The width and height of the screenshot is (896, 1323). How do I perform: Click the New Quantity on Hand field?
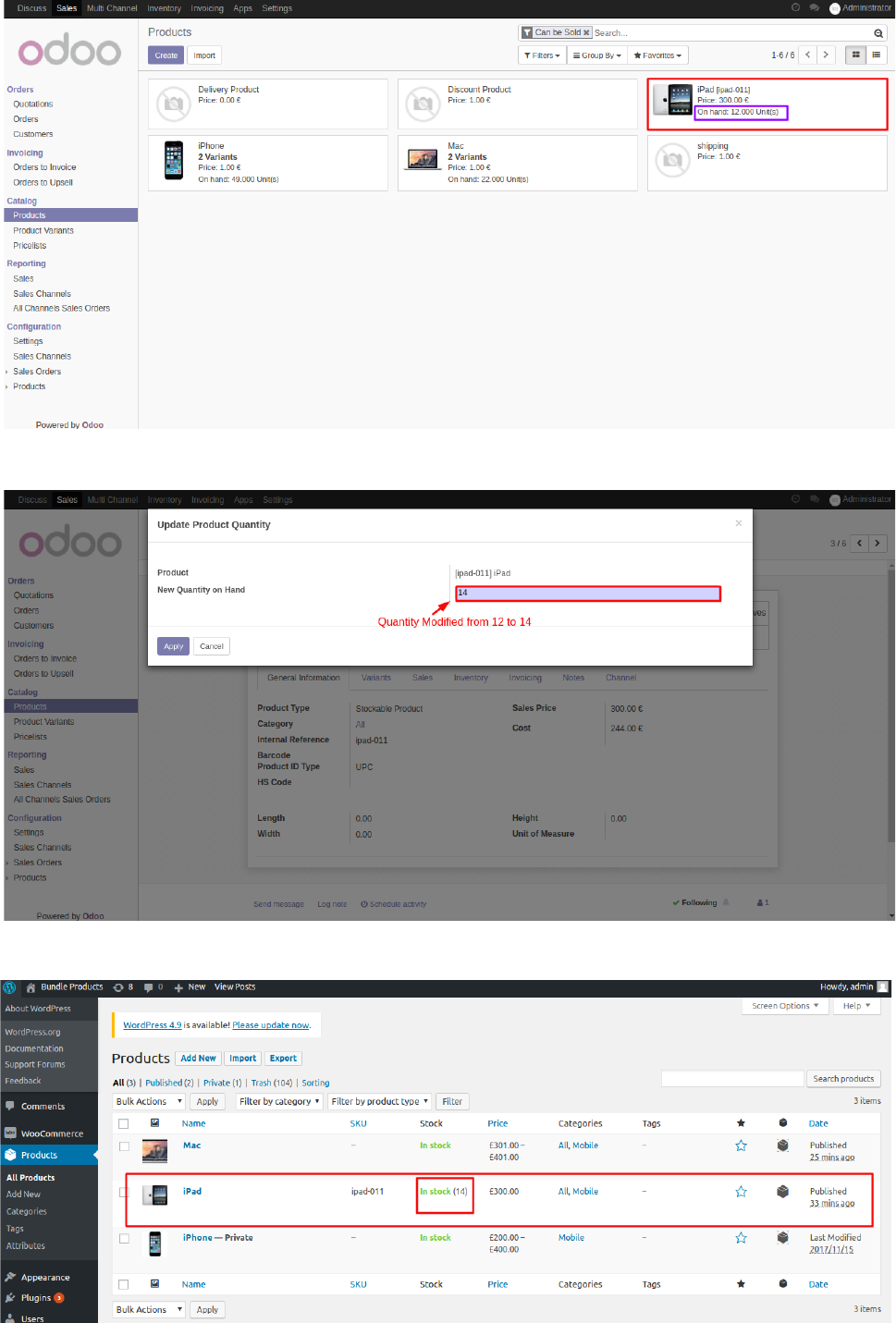[x=588, y=593]
